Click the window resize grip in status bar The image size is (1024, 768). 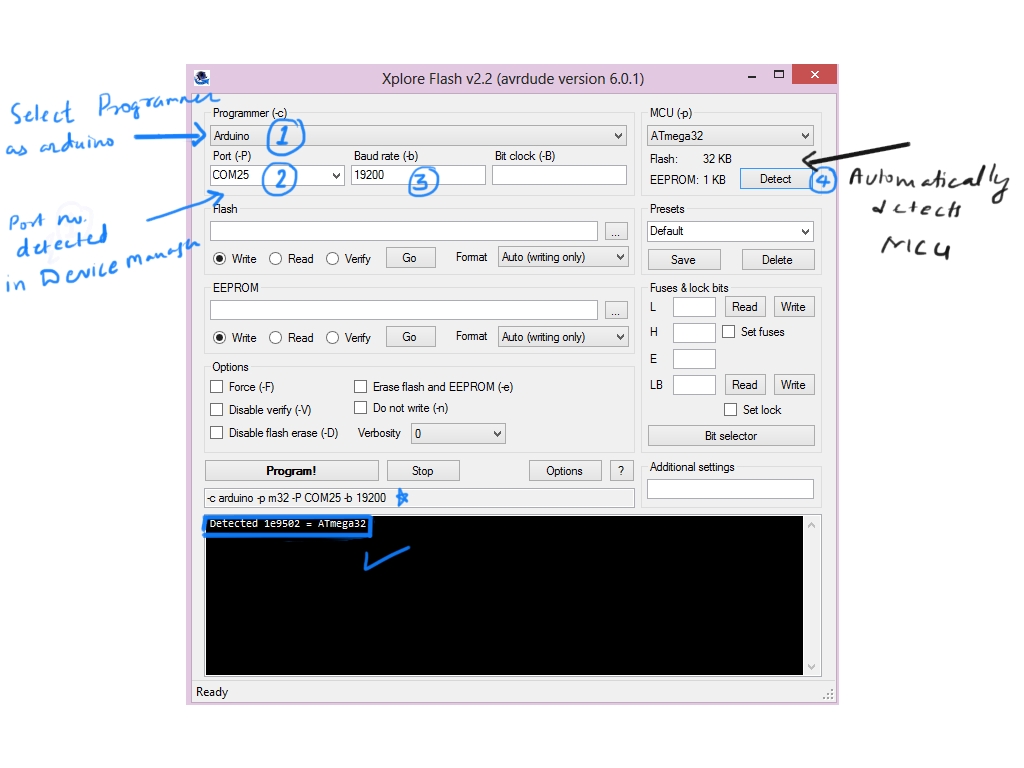(x=829, y=695)
